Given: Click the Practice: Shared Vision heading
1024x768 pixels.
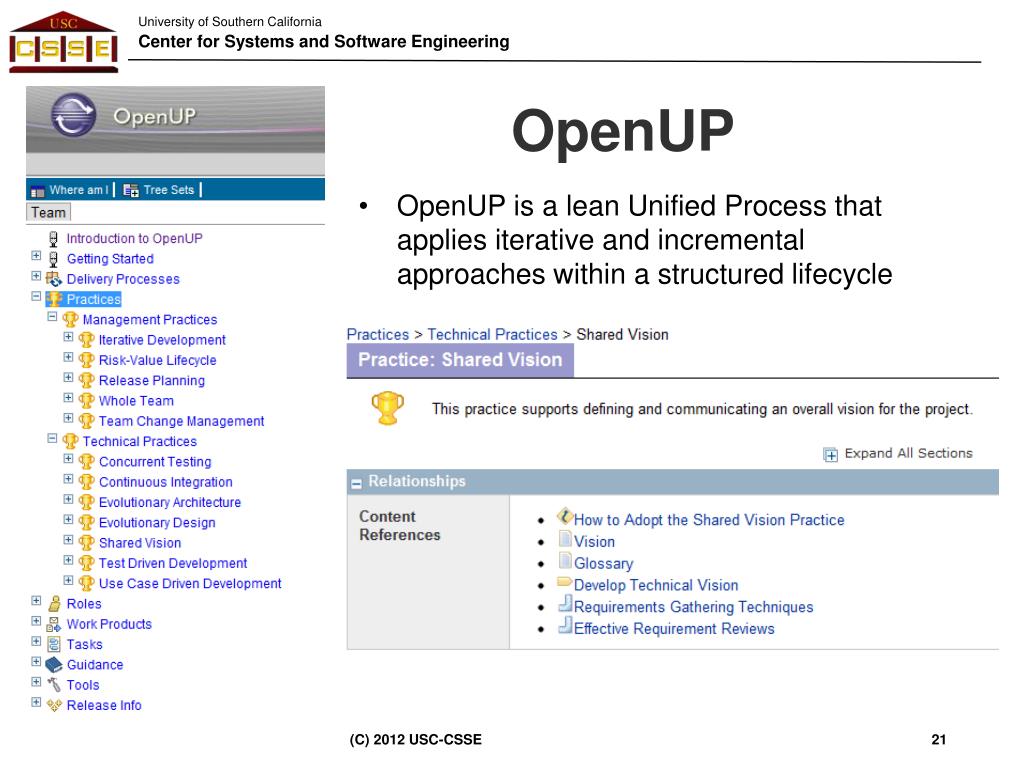Looking at the screenshot, I should (x=460, y=360).
